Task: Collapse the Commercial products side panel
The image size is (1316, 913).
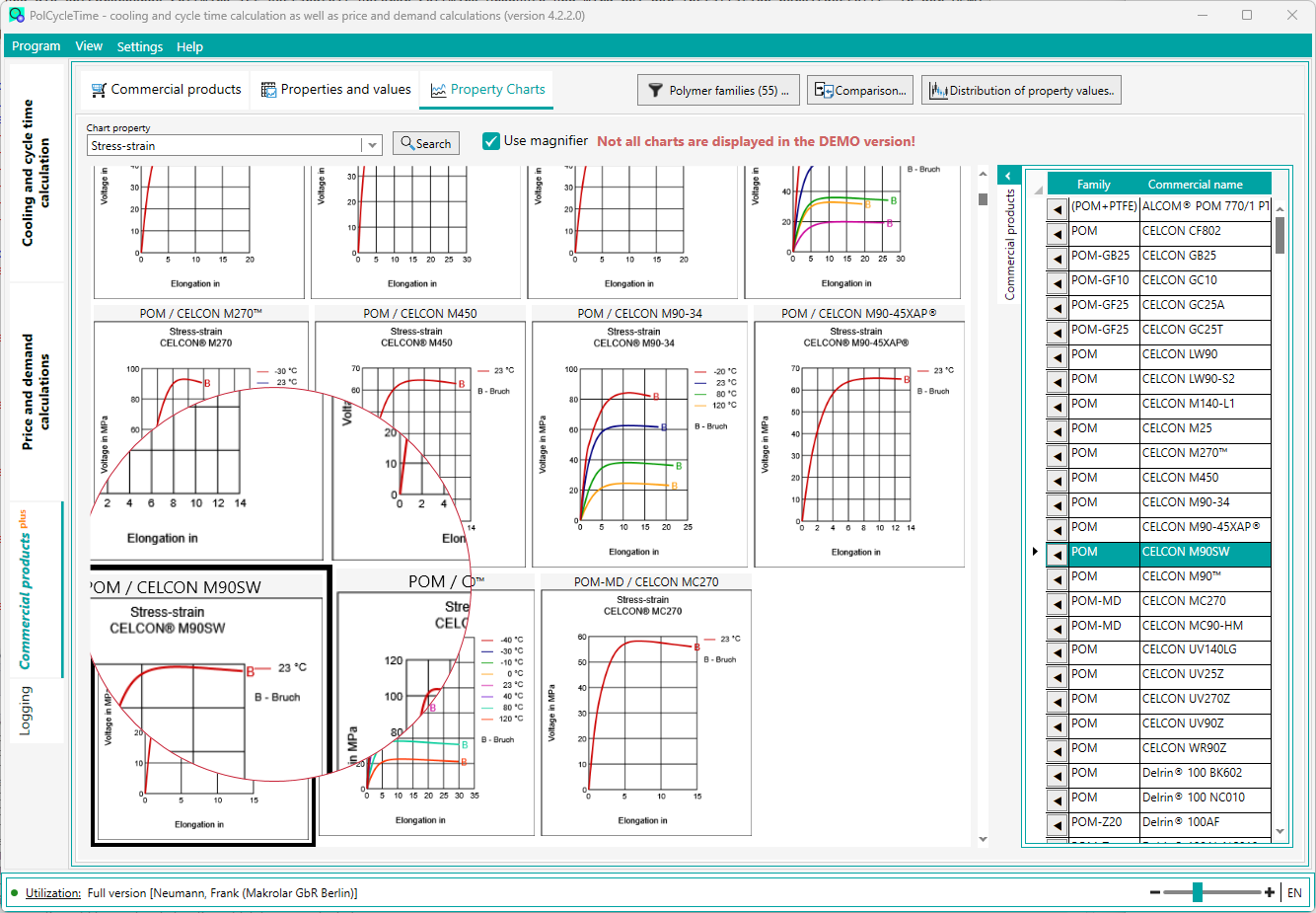Action: pos(1008,176)
